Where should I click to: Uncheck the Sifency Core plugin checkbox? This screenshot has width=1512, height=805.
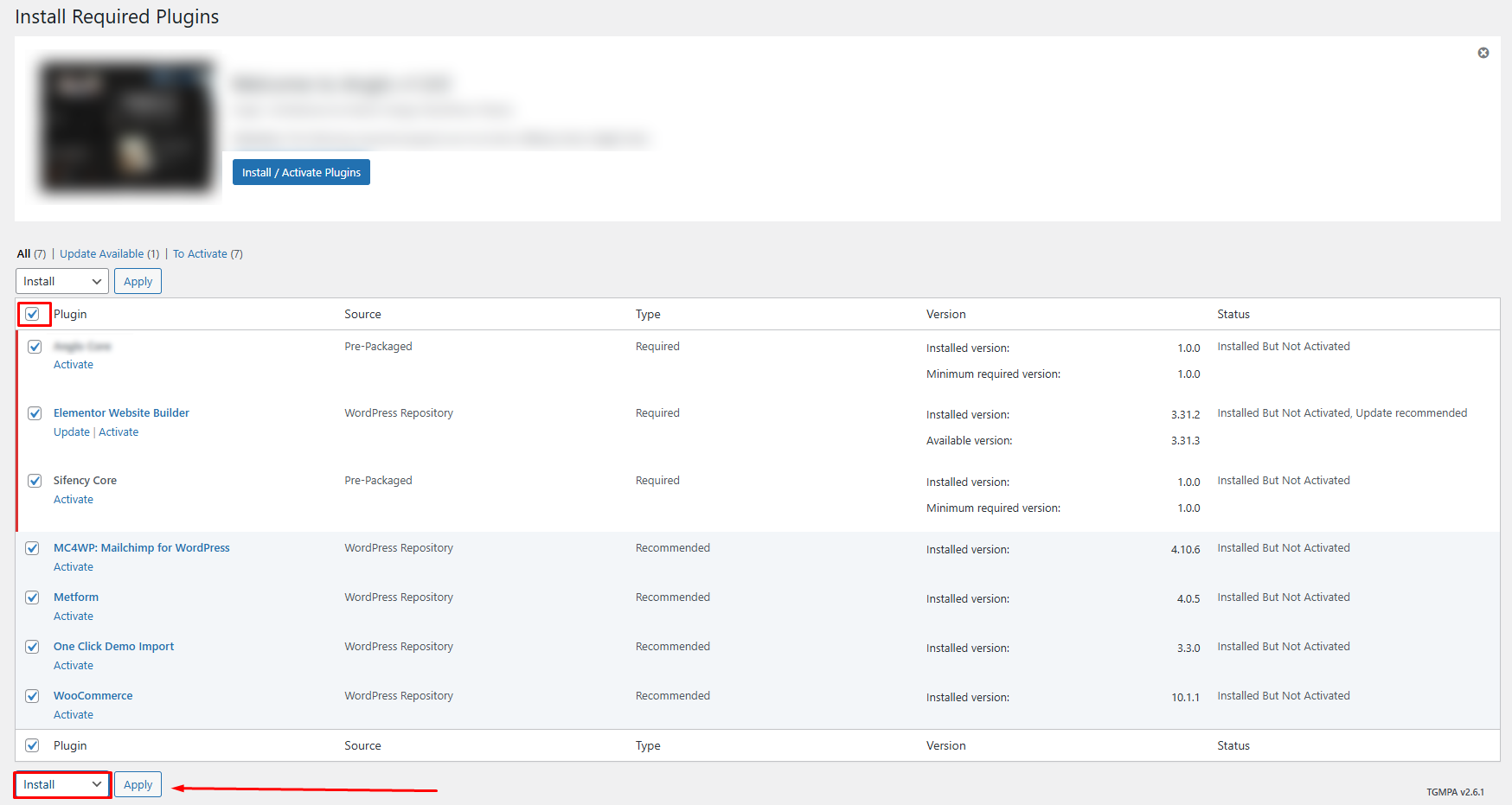(35, 481)
